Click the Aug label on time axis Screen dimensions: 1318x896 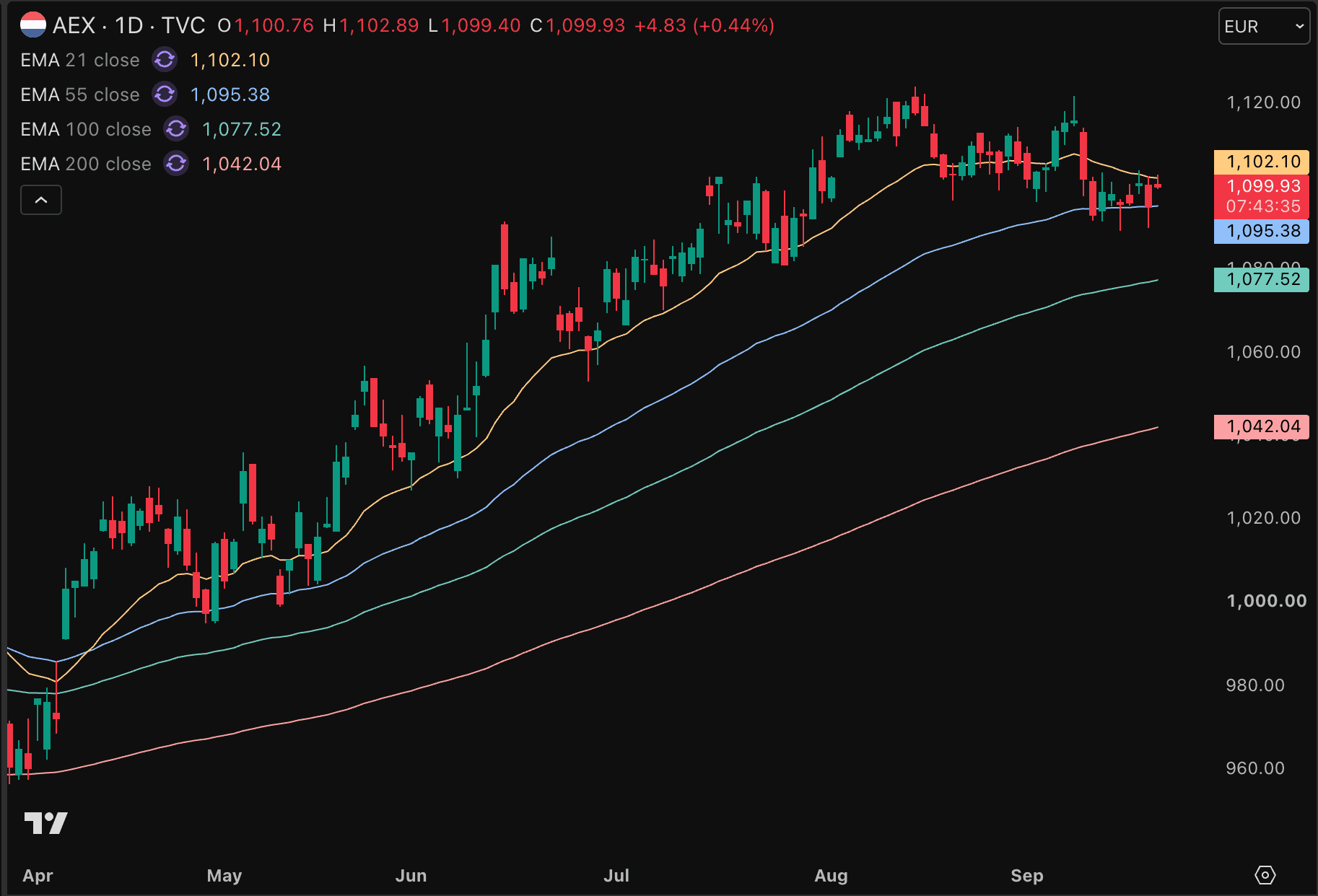(831, 876)
